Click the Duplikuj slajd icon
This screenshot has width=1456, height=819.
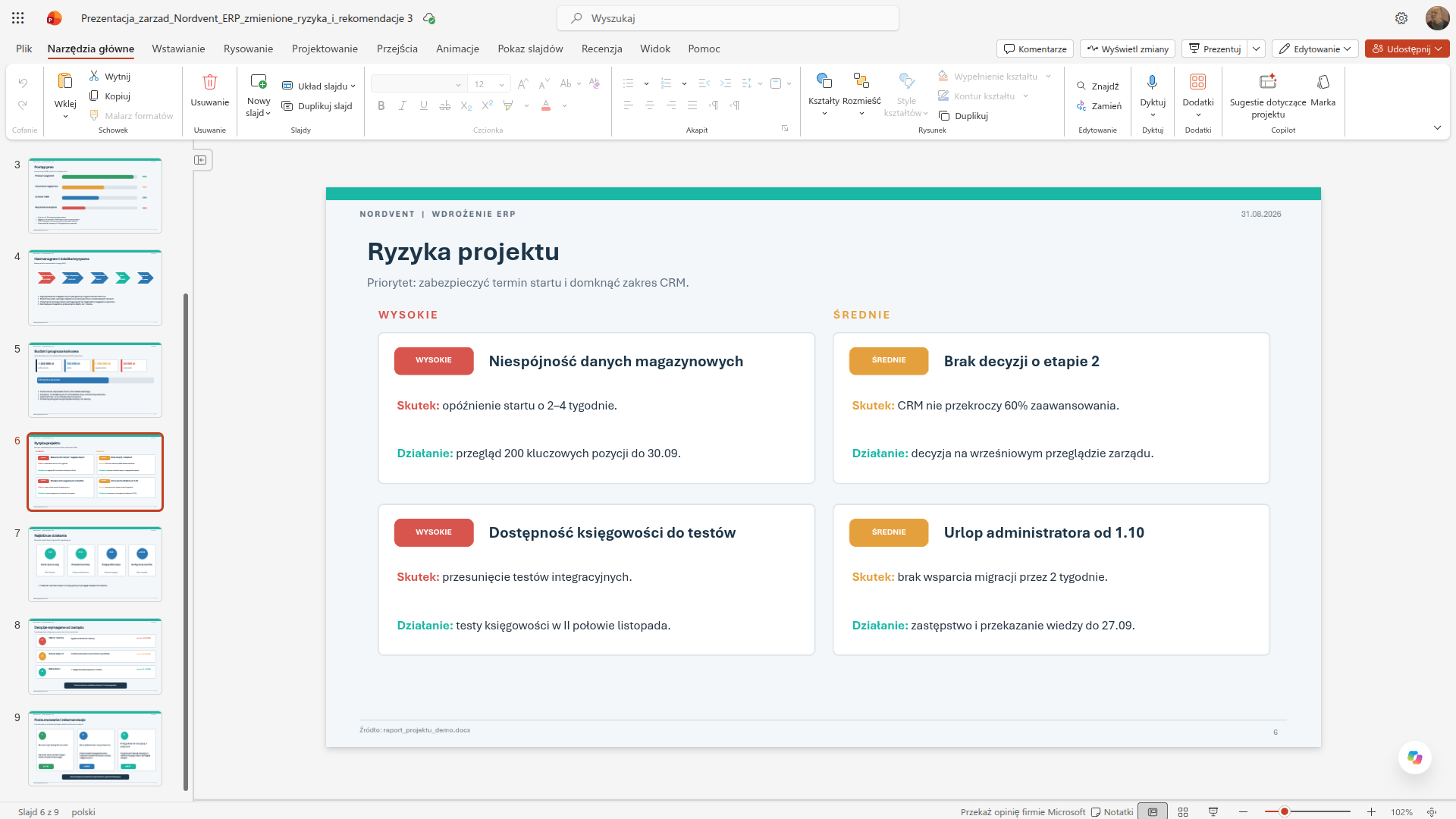(x=287, y=105)
